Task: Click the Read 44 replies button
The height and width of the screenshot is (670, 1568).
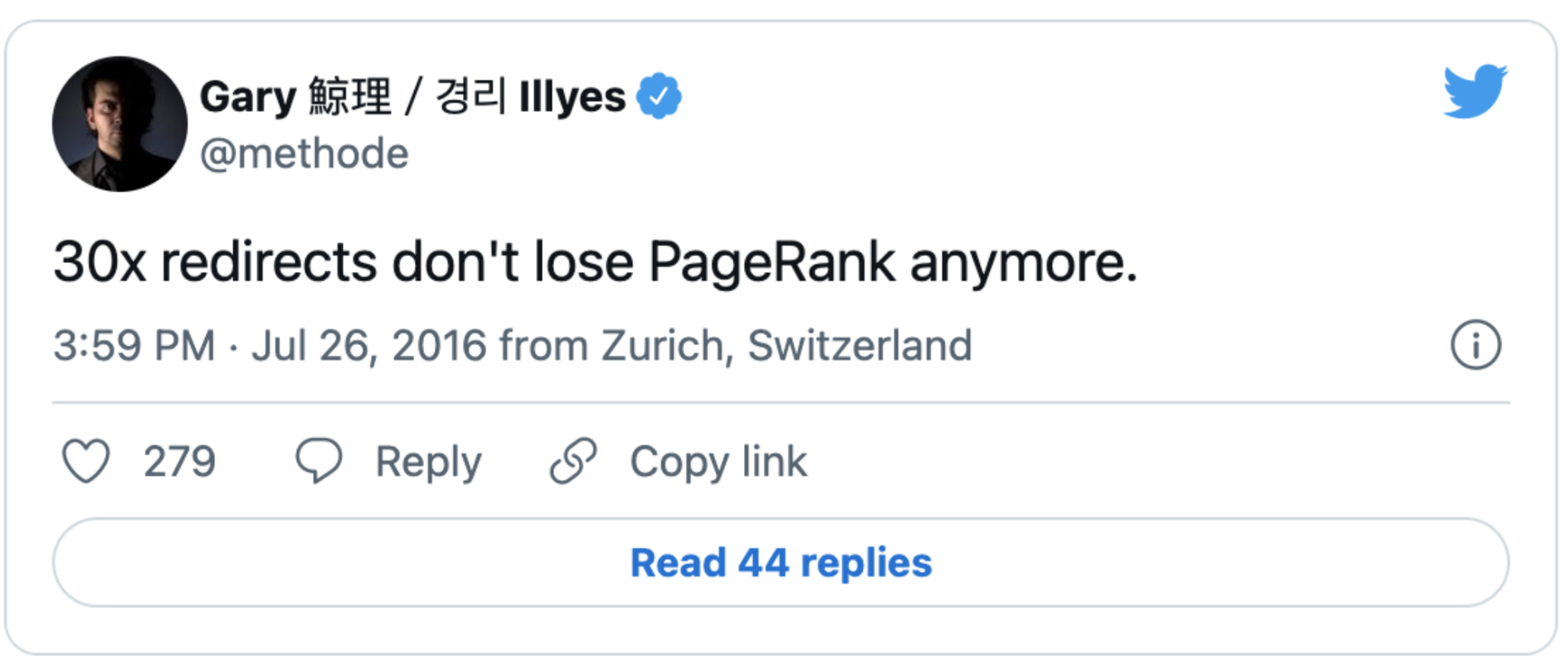Action: click(x=781, y=563)
